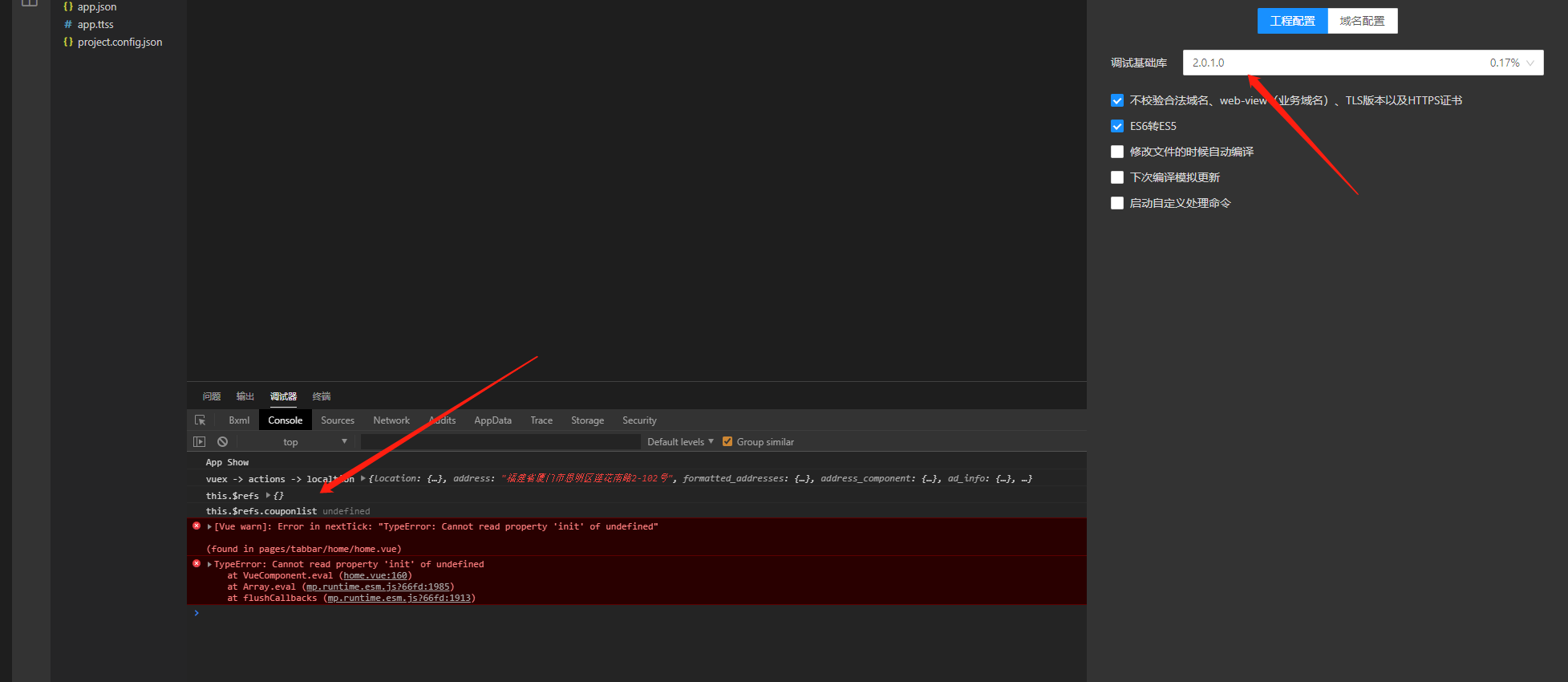Click the console filter input field
Screen dimensions: 1568x682
pyautogui.click(x=500, y=442)
